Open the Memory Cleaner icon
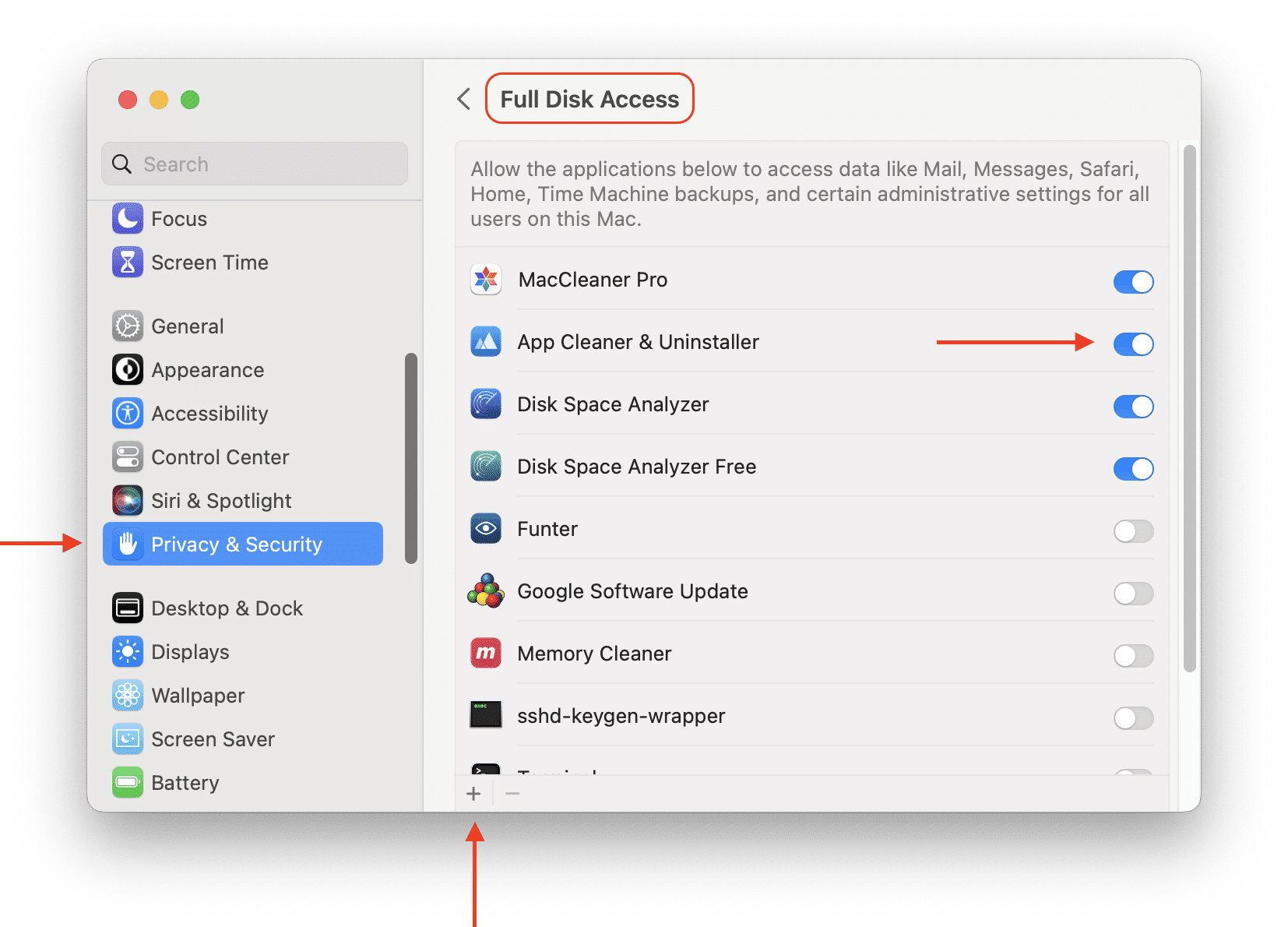Image resolution: width=1288 pixels, height=927 pixels. (485, 654)
